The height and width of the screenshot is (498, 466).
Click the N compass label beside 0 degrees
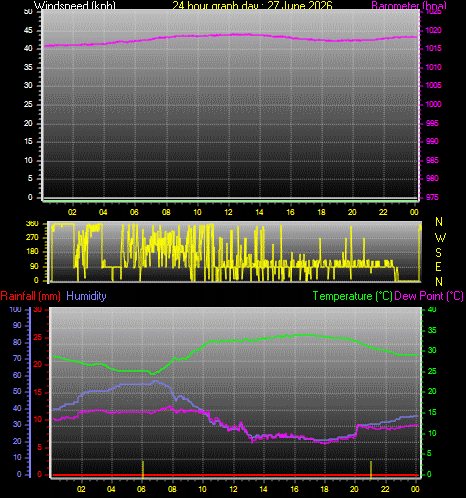pyautogui.click(x=439, y=282)
